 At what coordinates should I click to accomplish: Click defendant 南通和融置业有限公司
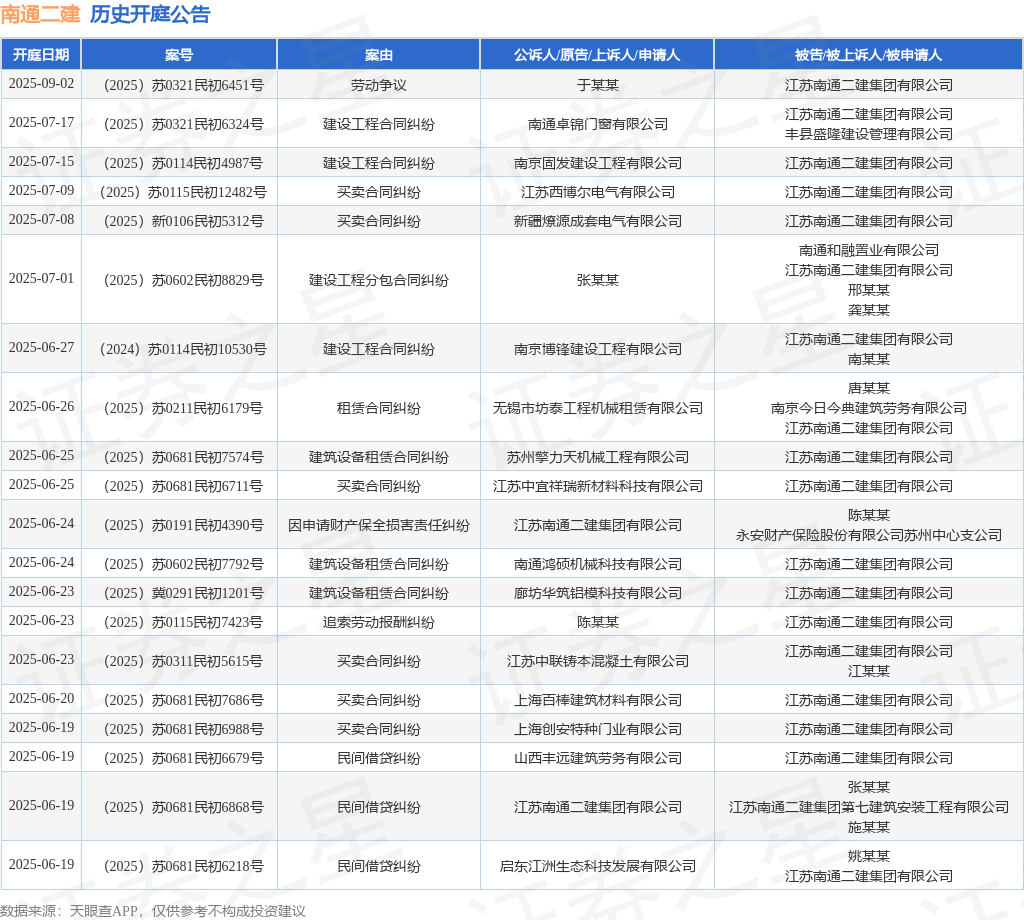(x=869, y=250)
